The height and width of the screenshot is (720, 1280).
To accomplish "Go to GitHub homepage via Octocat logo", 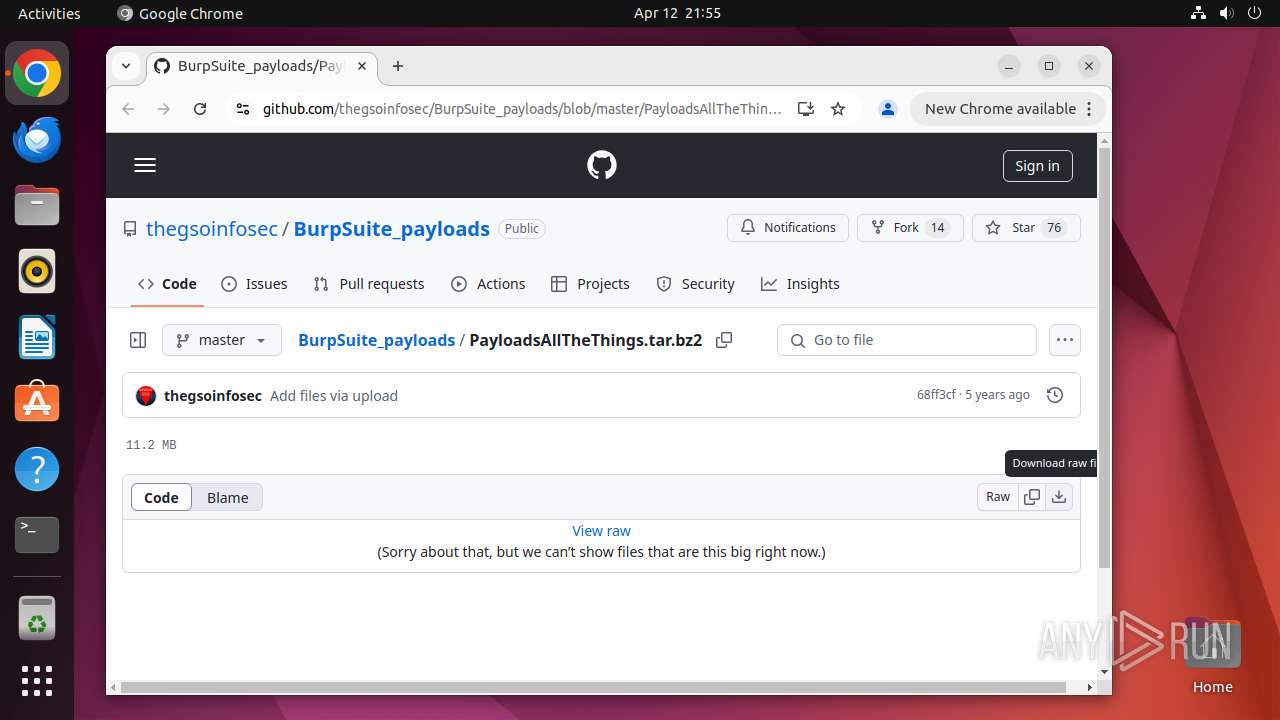I will tap(602, 165).
